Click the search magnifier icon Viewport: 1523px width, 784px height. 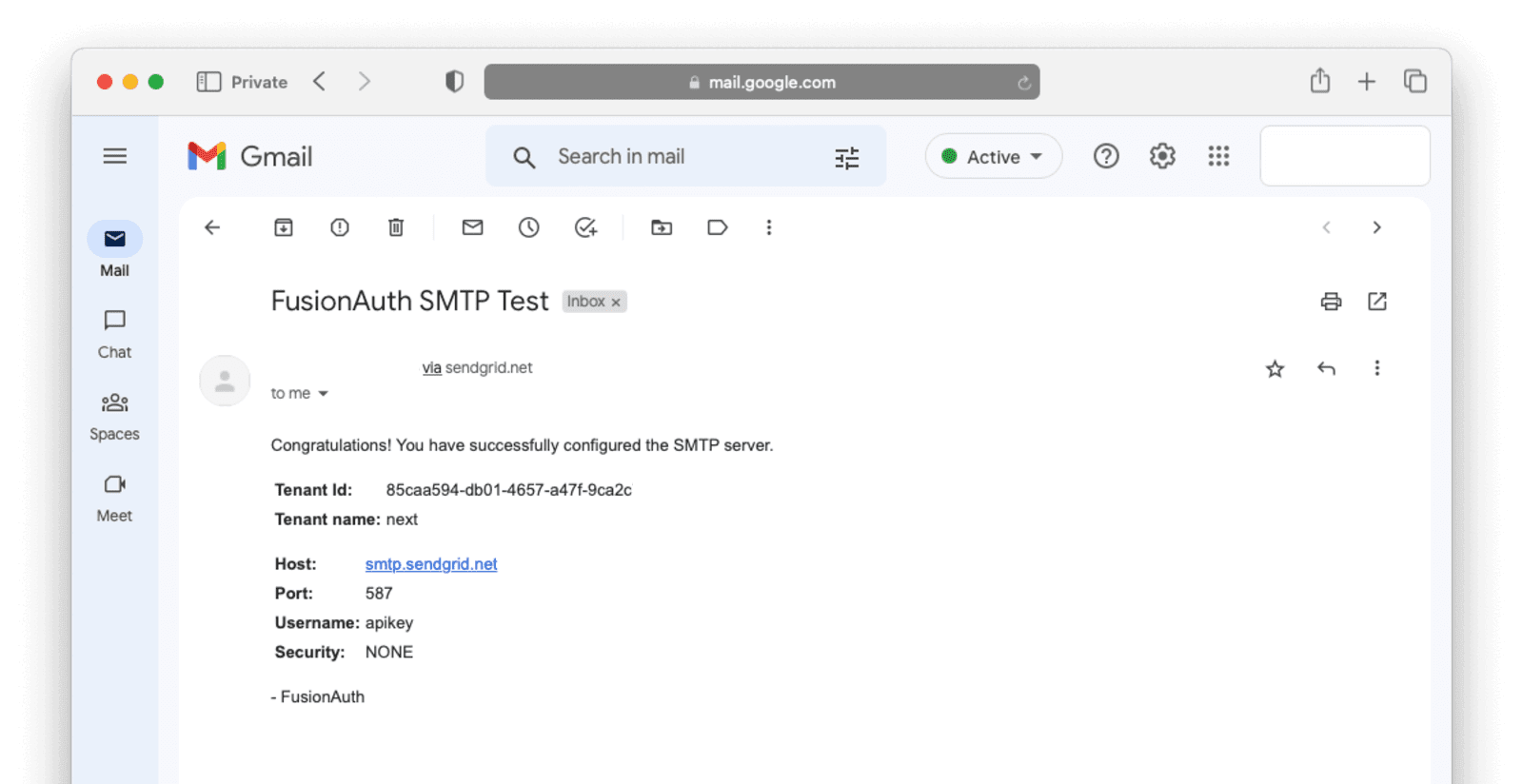click(524, 157)
